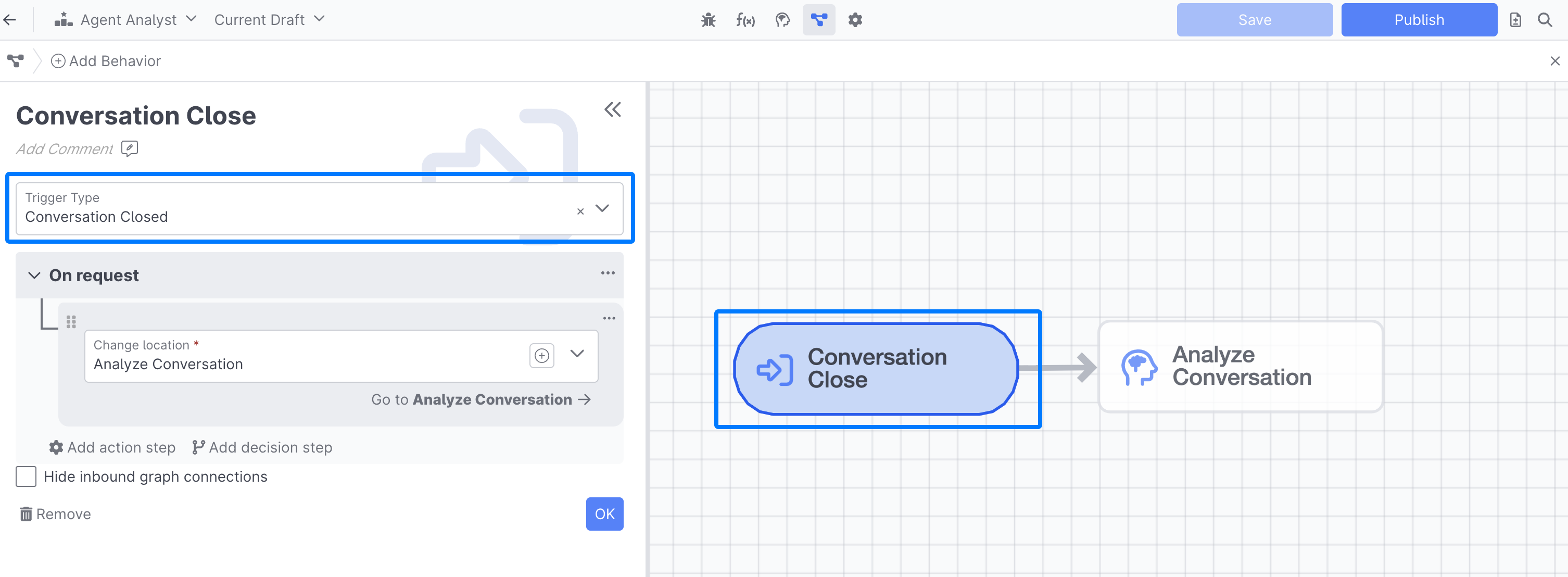Collapse the On request section

35,275
